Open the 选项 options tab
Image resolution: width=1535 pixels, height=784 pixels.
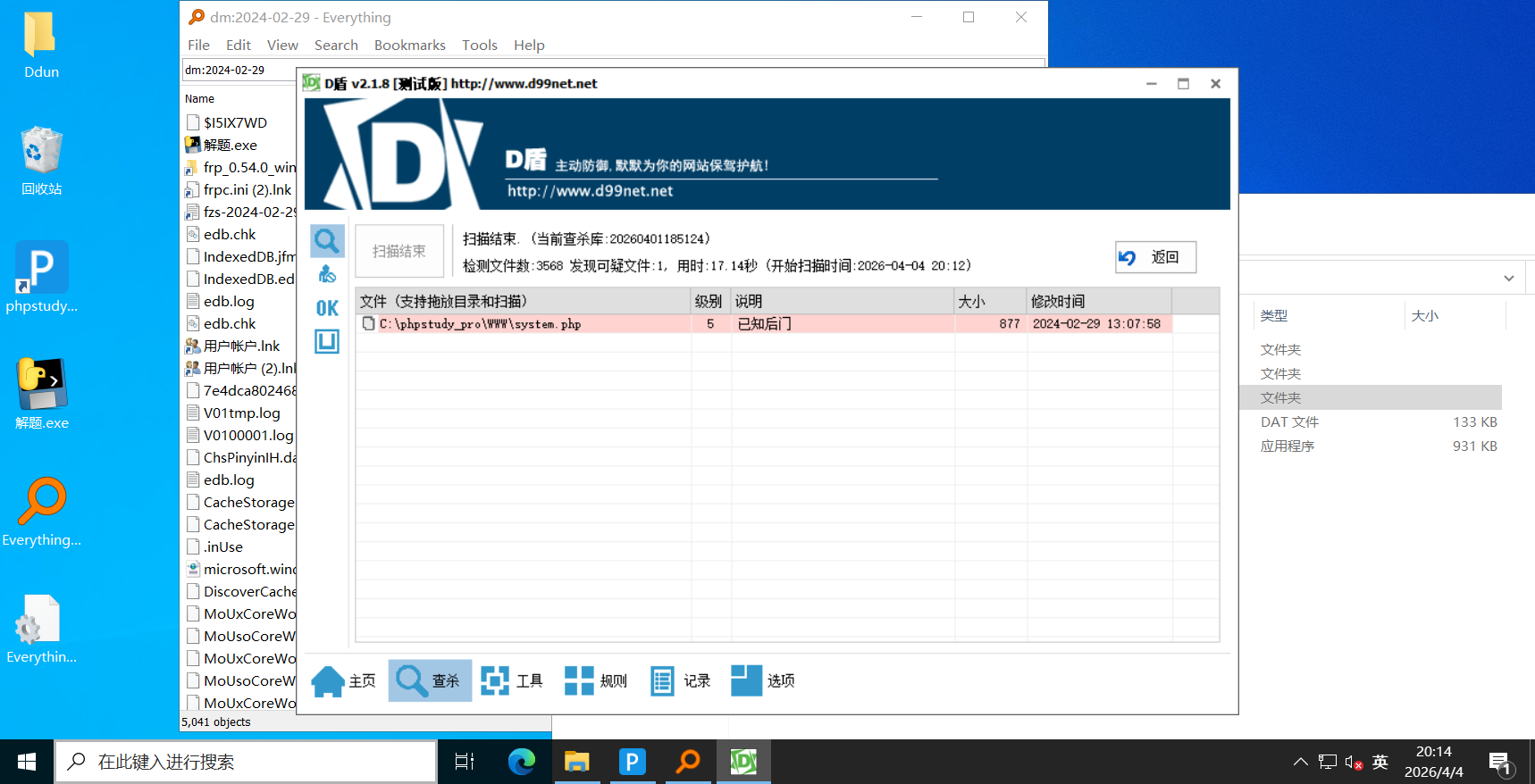point(763,680)
